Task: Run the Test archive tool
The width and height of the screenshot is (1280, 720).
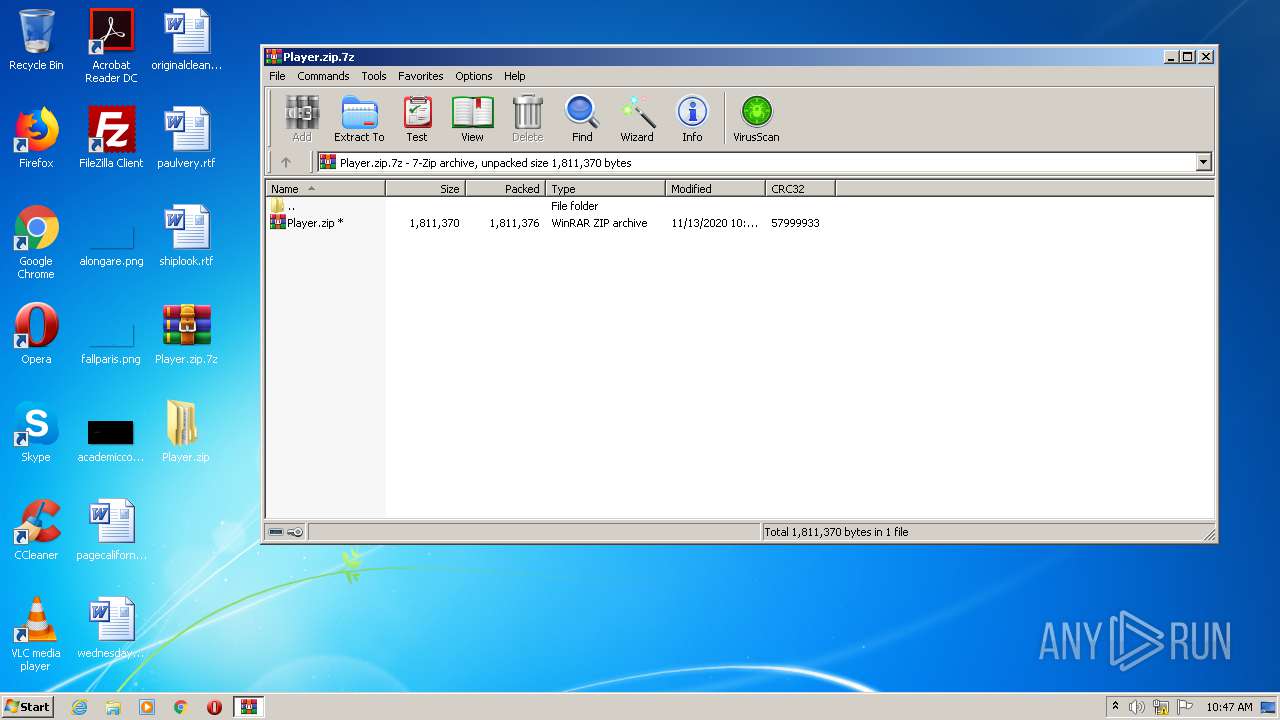Action: (417, 119)
